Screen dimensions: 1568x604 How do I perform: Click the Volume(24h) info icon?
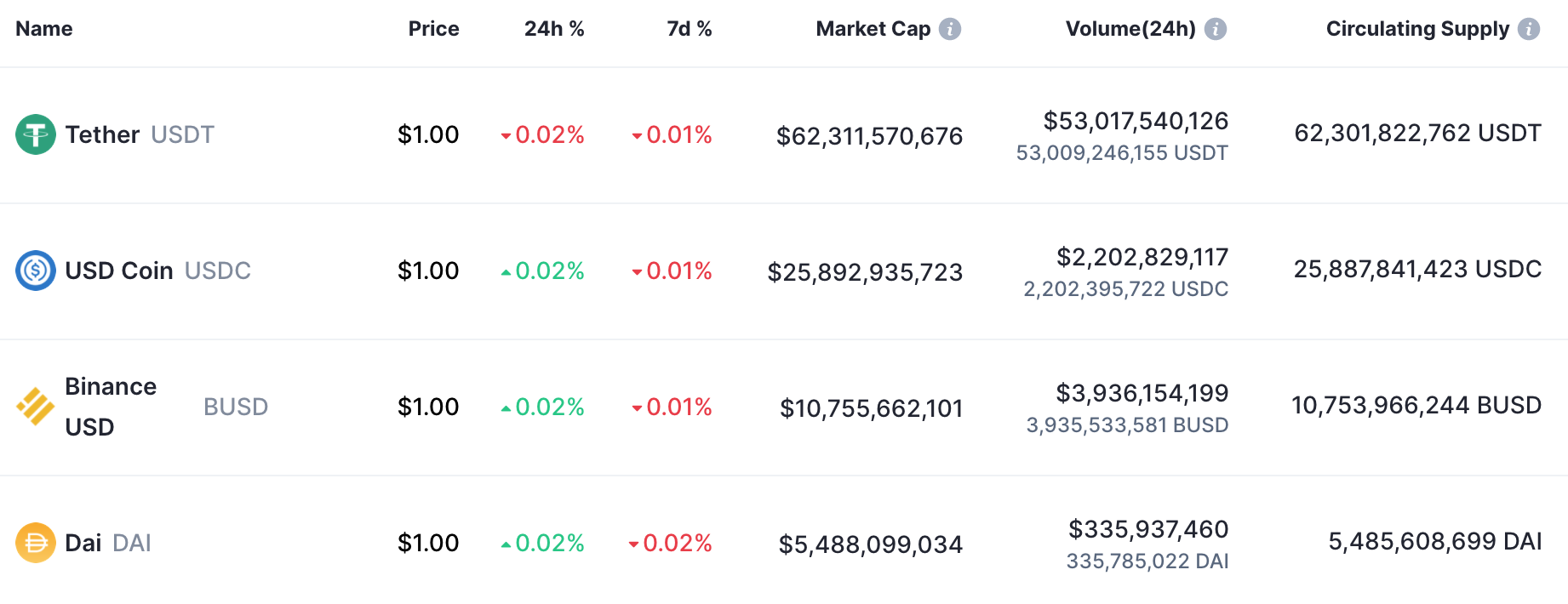coord(1216,29)
